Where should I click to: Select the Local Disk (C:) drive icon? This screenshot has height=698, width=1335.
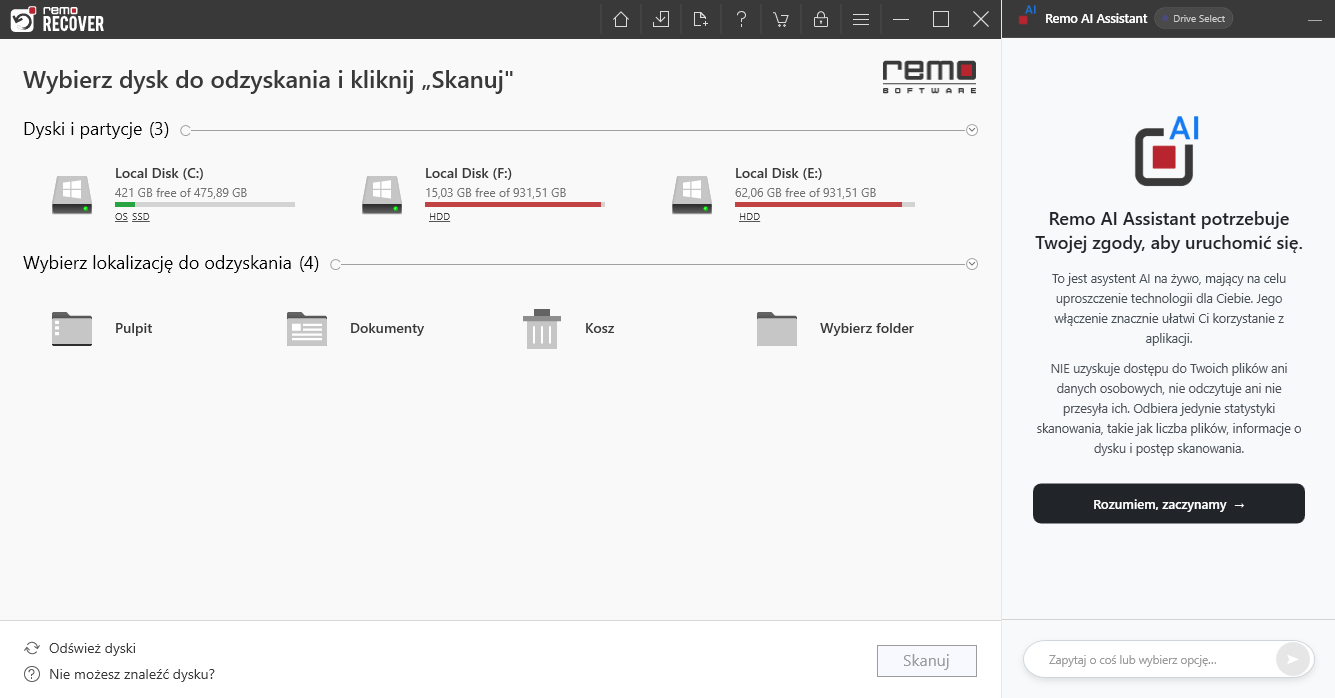(x=72, y=194)
